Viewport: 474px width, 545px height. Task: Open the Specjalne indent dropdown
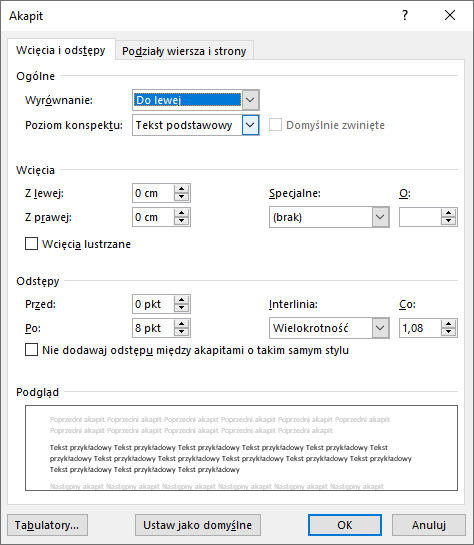[380, 217]
